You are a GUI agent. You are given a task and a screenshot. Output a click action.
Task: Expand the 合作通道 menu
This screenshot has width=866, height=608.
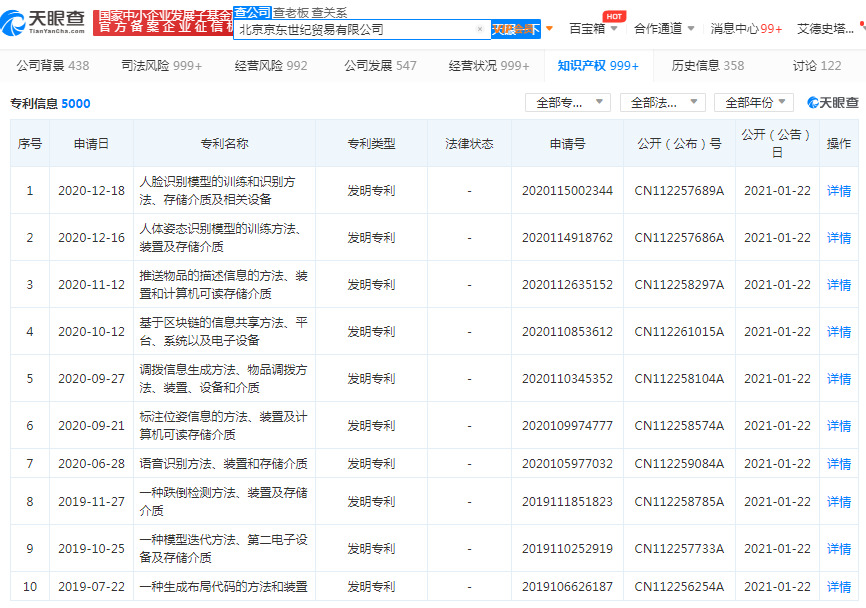[x=663, y=29]
